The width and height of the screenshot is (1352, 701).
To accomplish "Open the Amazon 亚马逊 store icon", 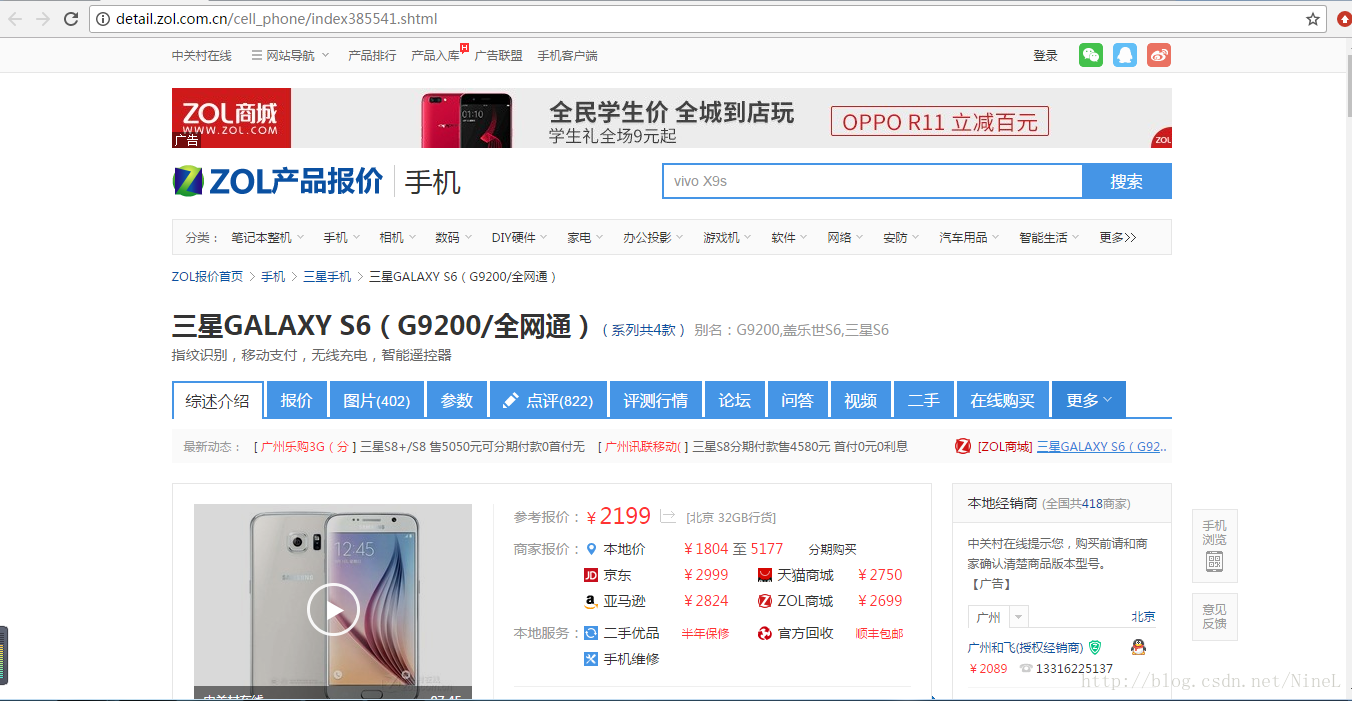I will click(591, 601).
